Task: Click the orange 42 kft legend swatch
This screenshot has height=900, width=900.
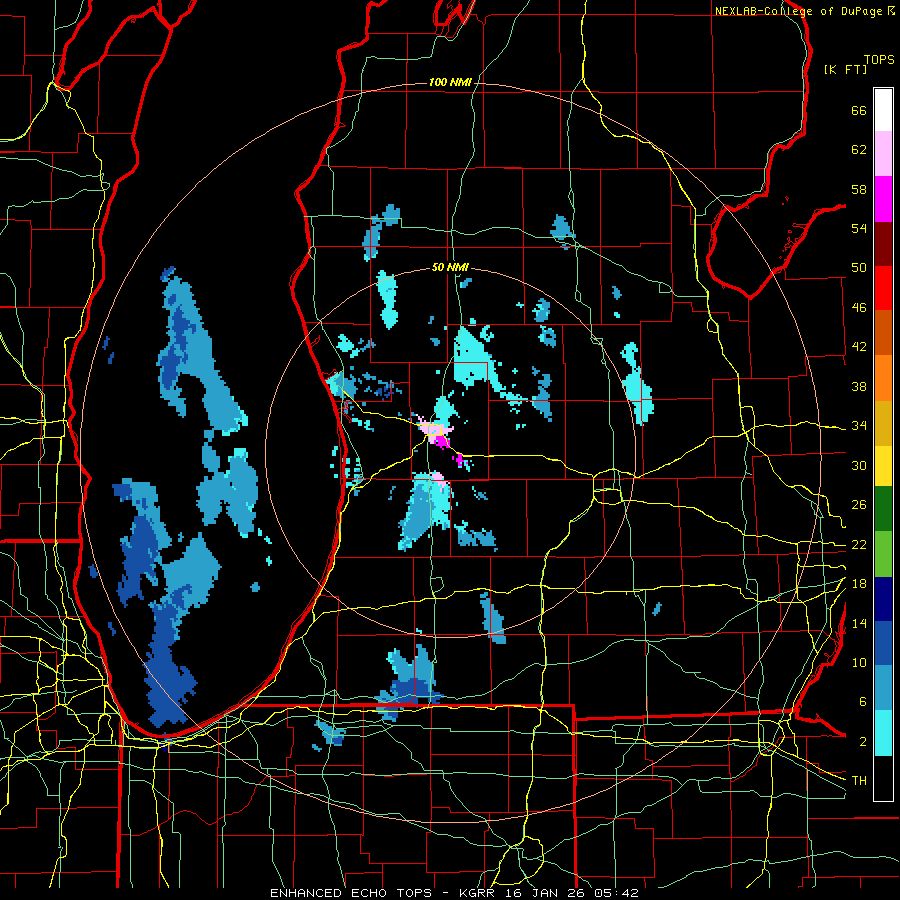Action: pos(883,378)
